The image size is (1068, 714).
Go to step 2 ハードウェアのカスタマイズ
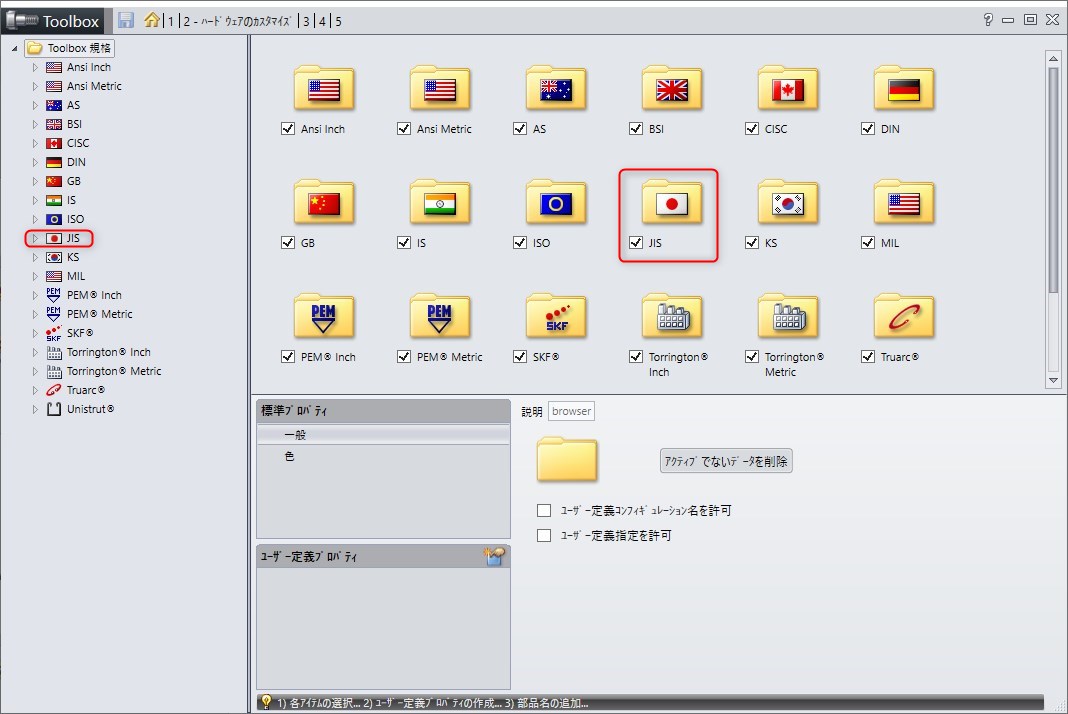click(238, 21)
